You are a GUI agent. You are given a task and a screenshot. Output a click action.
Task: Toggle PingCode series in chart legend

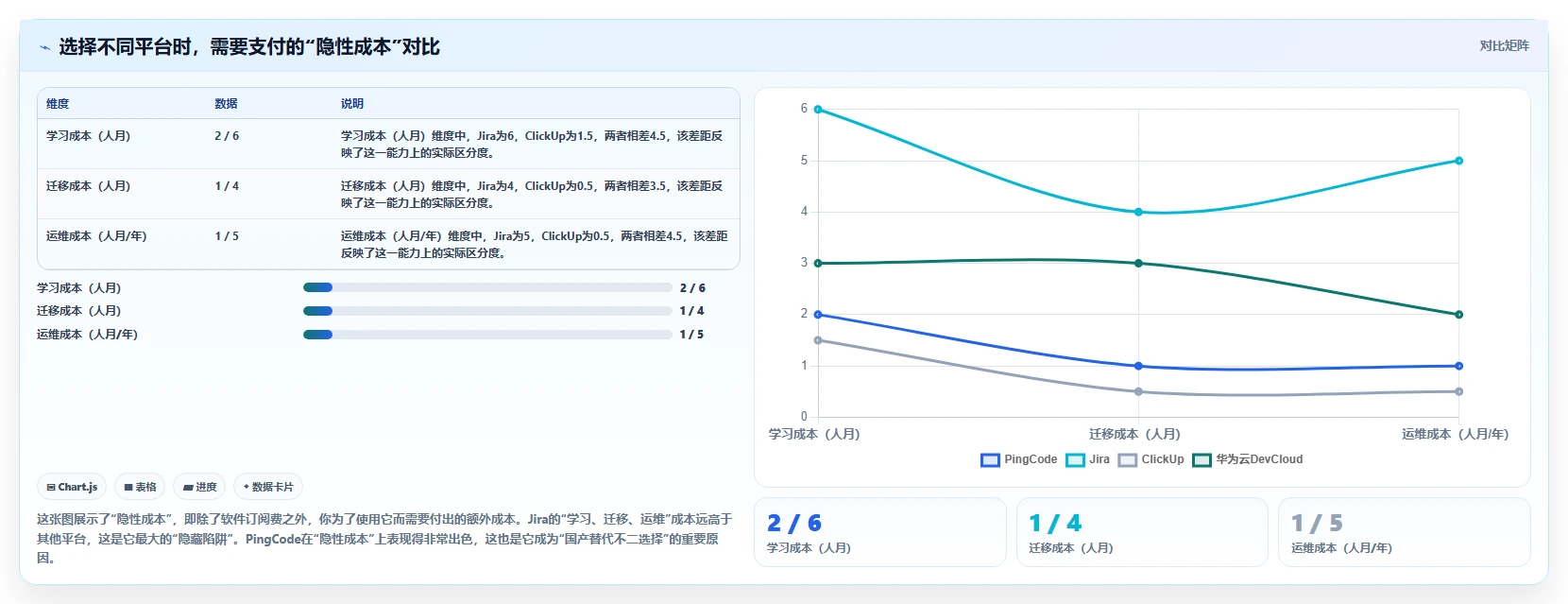click(x=1019, y=459)
